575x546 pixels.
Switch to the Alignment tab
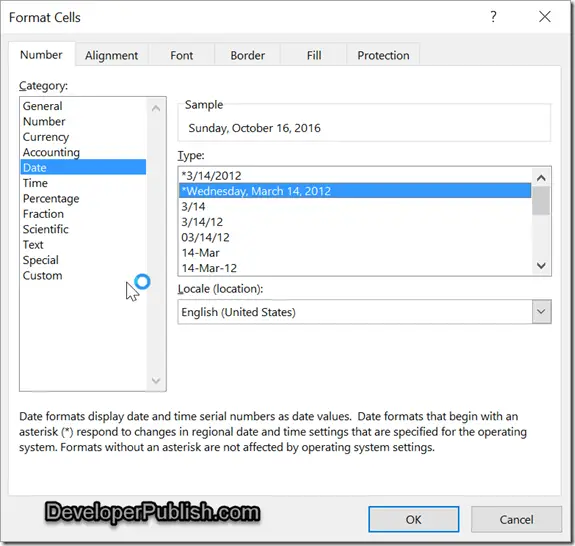(111, 55)
